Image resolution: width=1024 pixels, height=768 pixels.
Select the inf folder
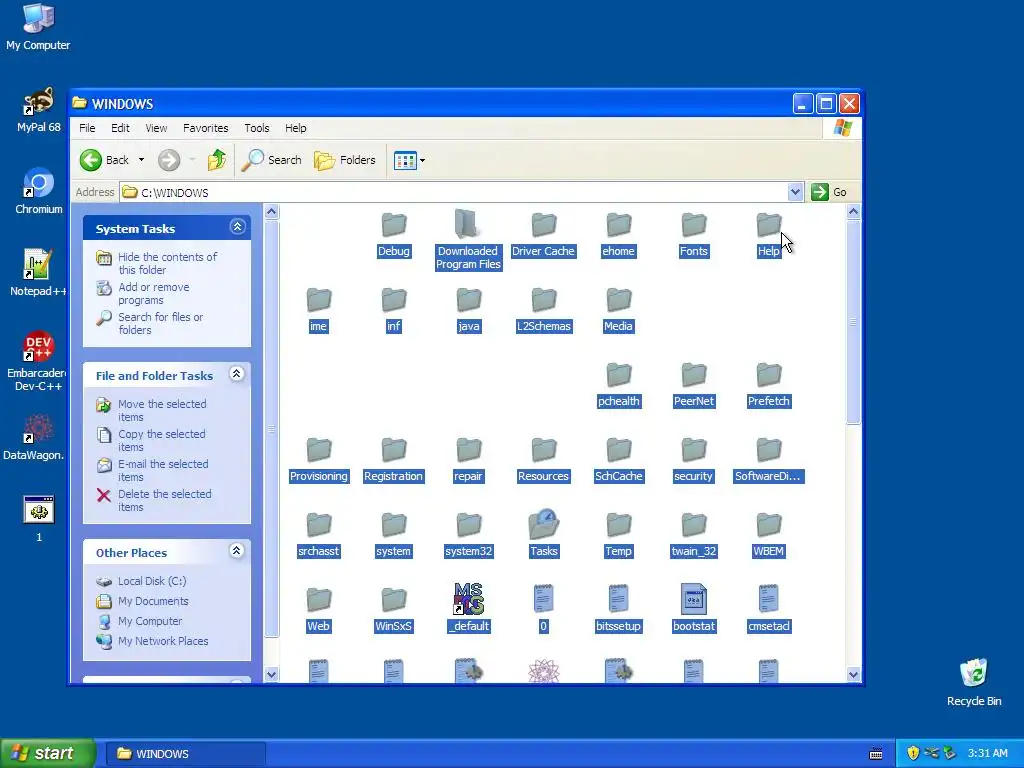(394, 311)
